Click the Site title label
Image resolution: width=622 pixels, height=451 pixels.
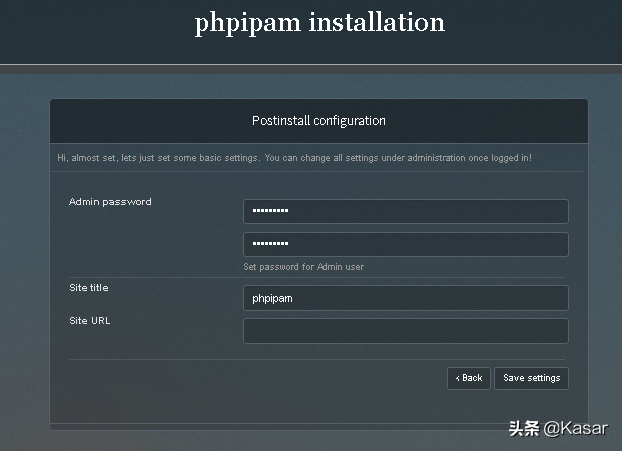tap(89, 288)
